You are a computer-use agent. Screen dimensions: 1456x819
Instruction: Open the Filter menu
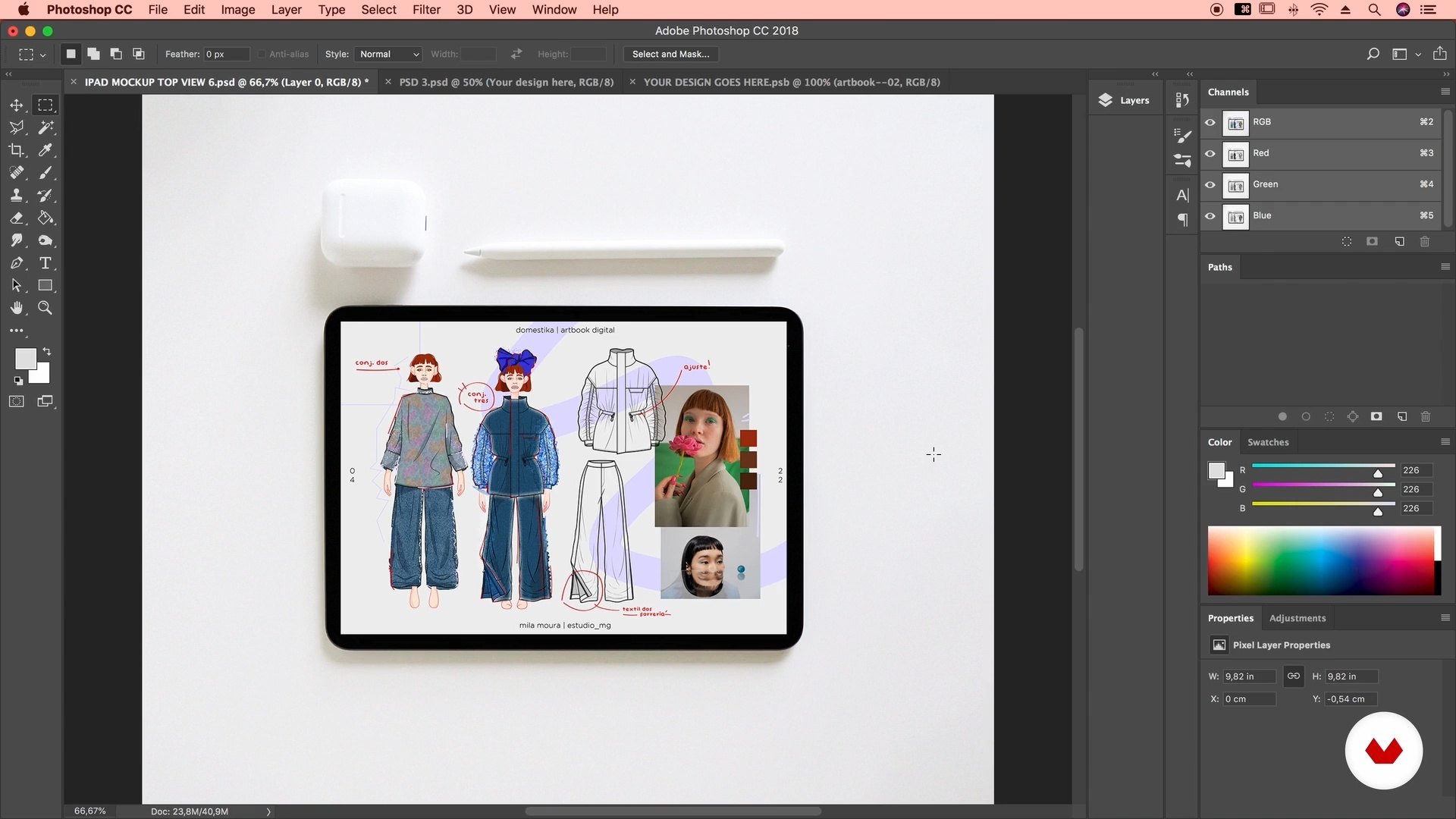tap(426, 10)
